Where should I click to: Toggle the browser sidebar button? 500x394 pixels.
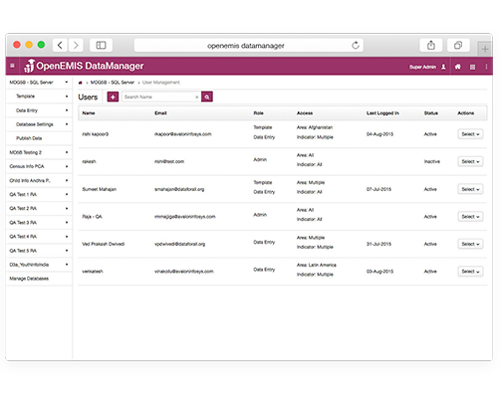tap(101, 45)
